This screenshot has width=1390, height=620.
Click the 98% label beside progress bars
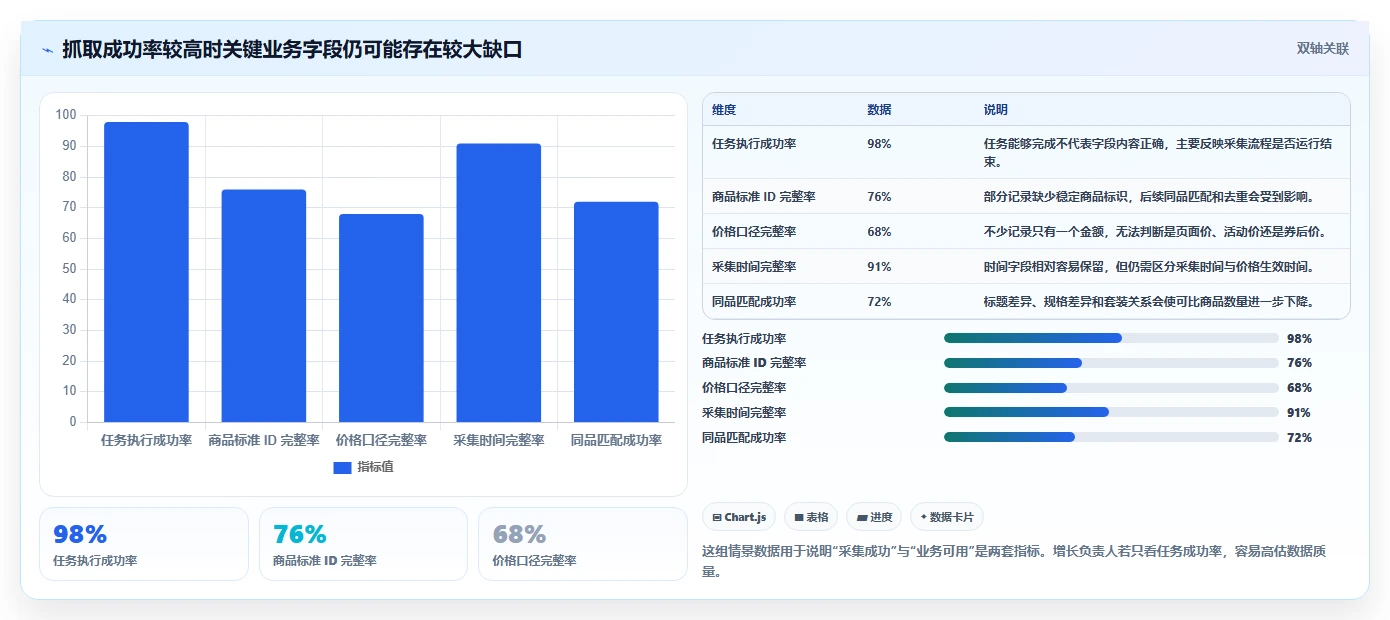pyautogui.click(x=1300, y=339)
